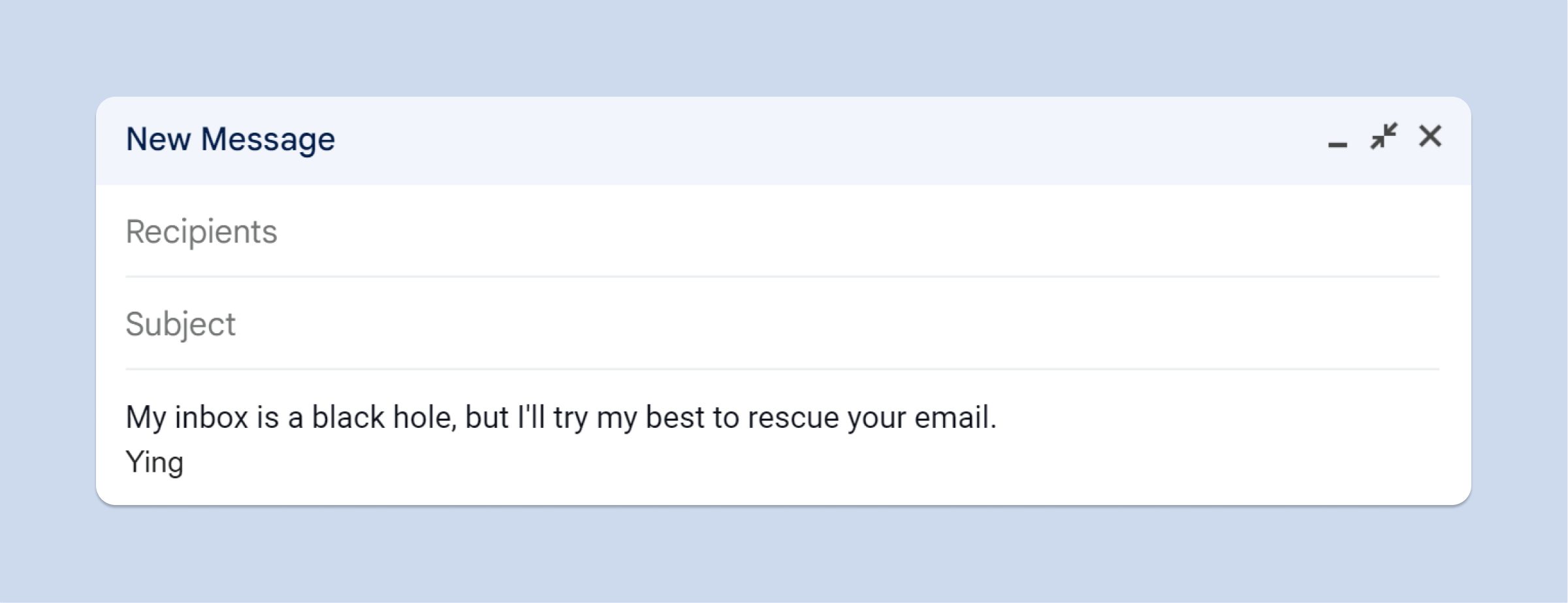
Task: Click the New Message title text
Action: [x=230, y=139]
